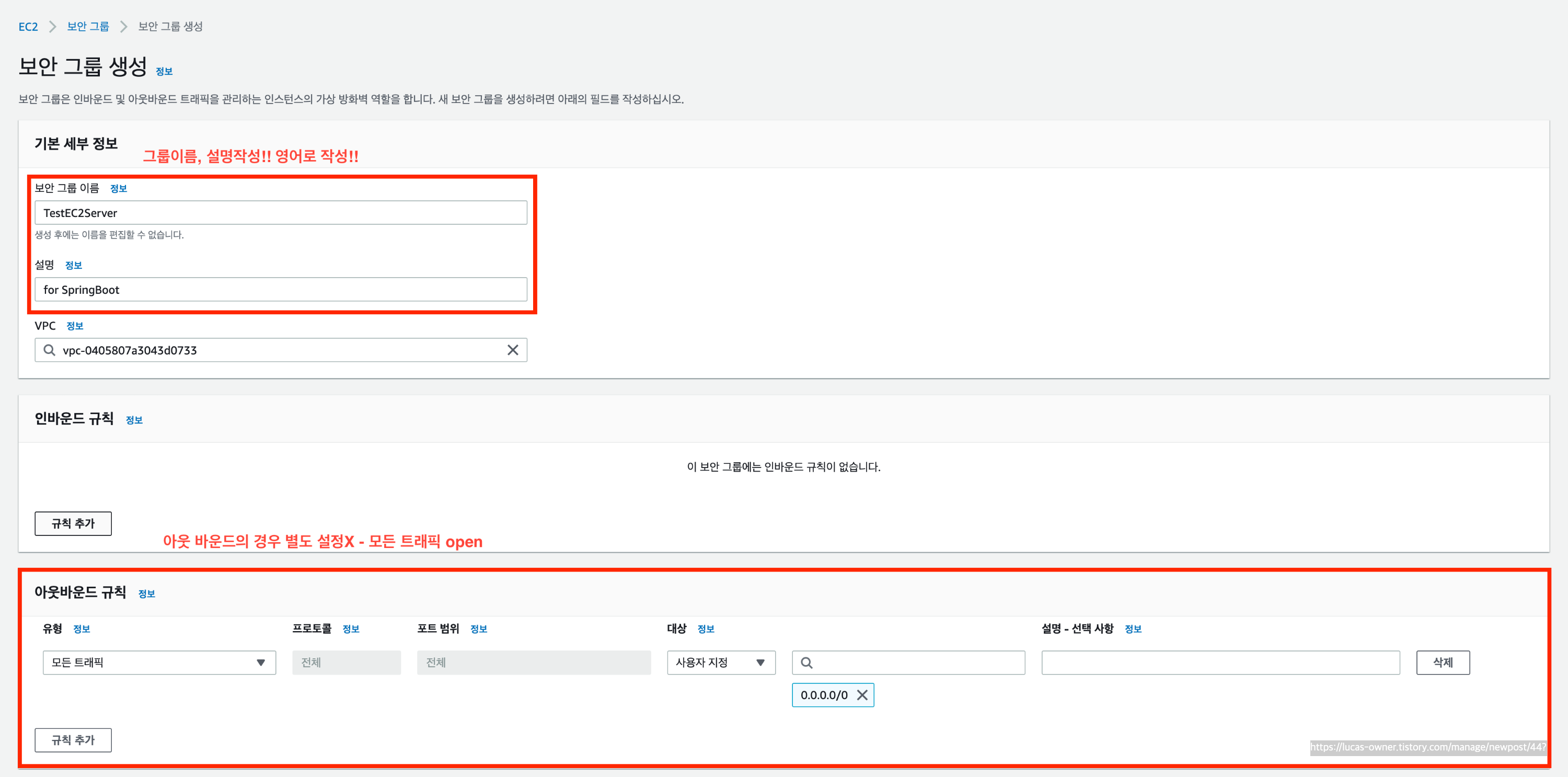This screenshot has height=777, width=1568.
Task: Remove the 0.0.0.0/0 destination tag
Action: (x=862, y=695)
